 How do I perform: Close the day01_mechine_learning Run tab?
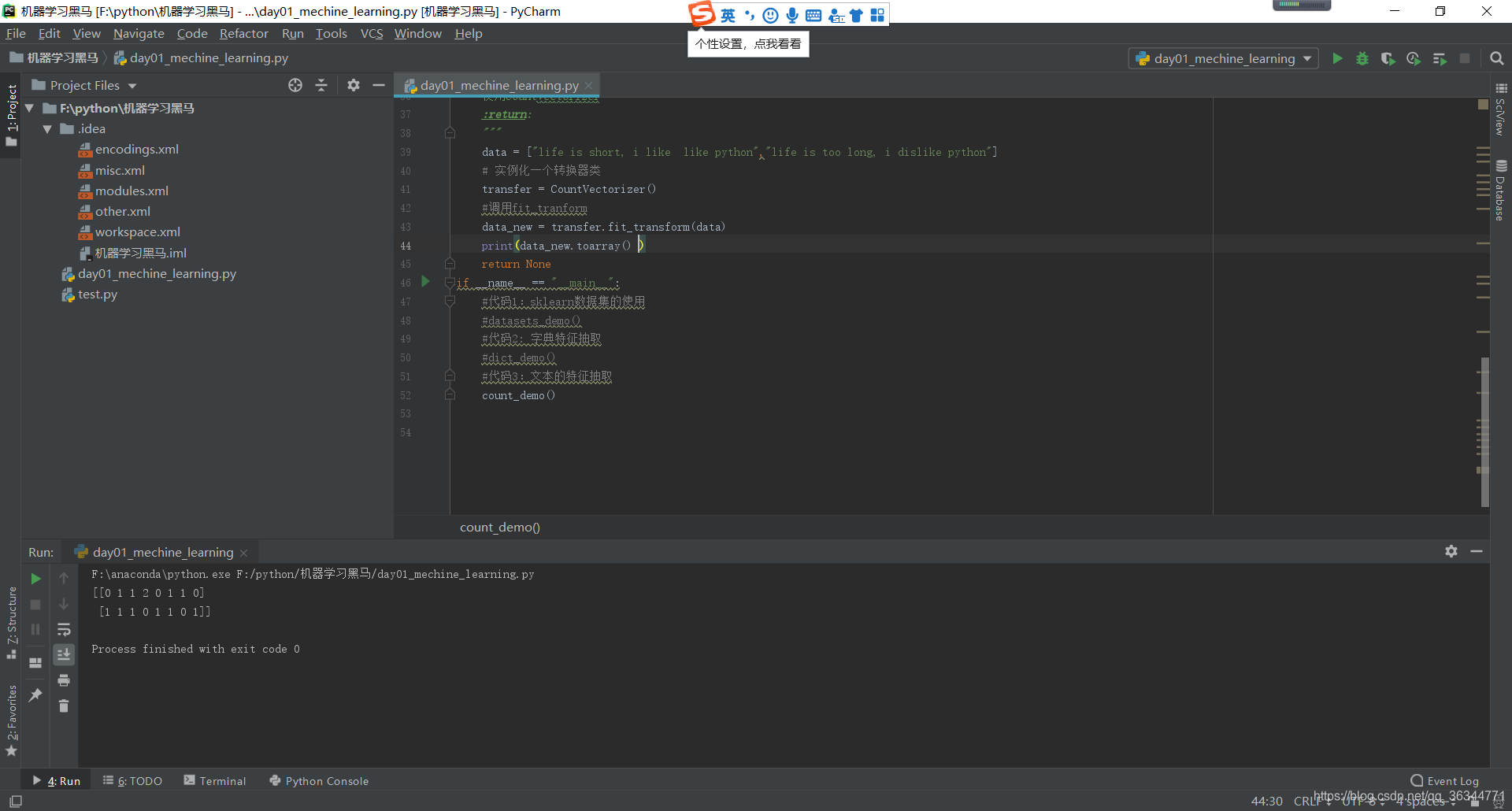(x=244, y=553)
